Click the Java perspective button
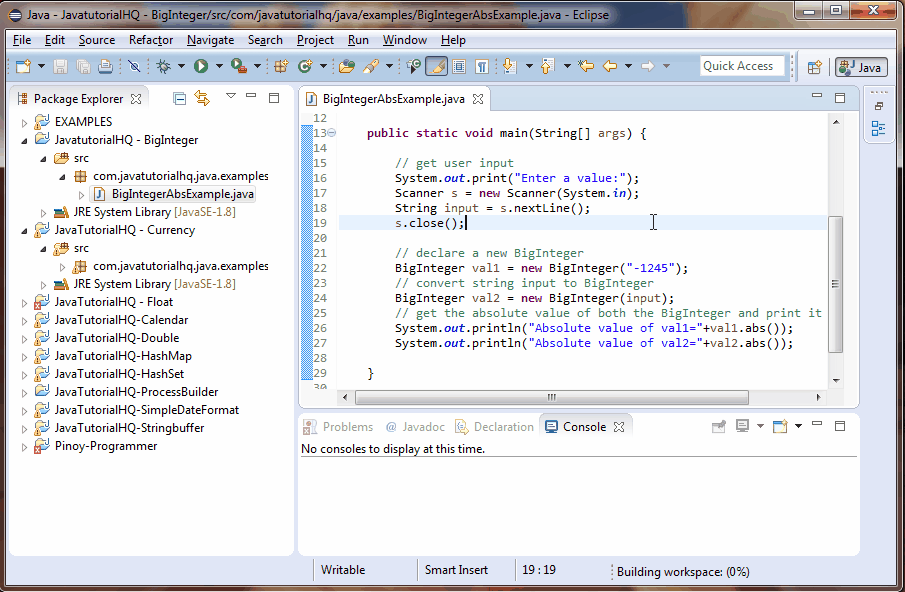The width and height of the screenshot is (905, 592). (860, 67)
